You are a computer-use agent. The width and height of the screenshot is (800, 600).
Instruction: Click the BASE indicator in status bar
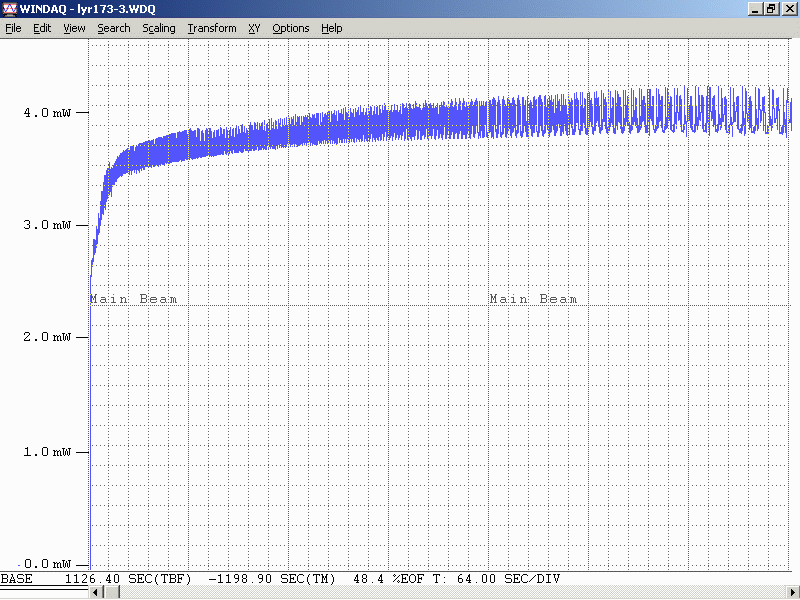pyautogui.click(x=16, y=579)
